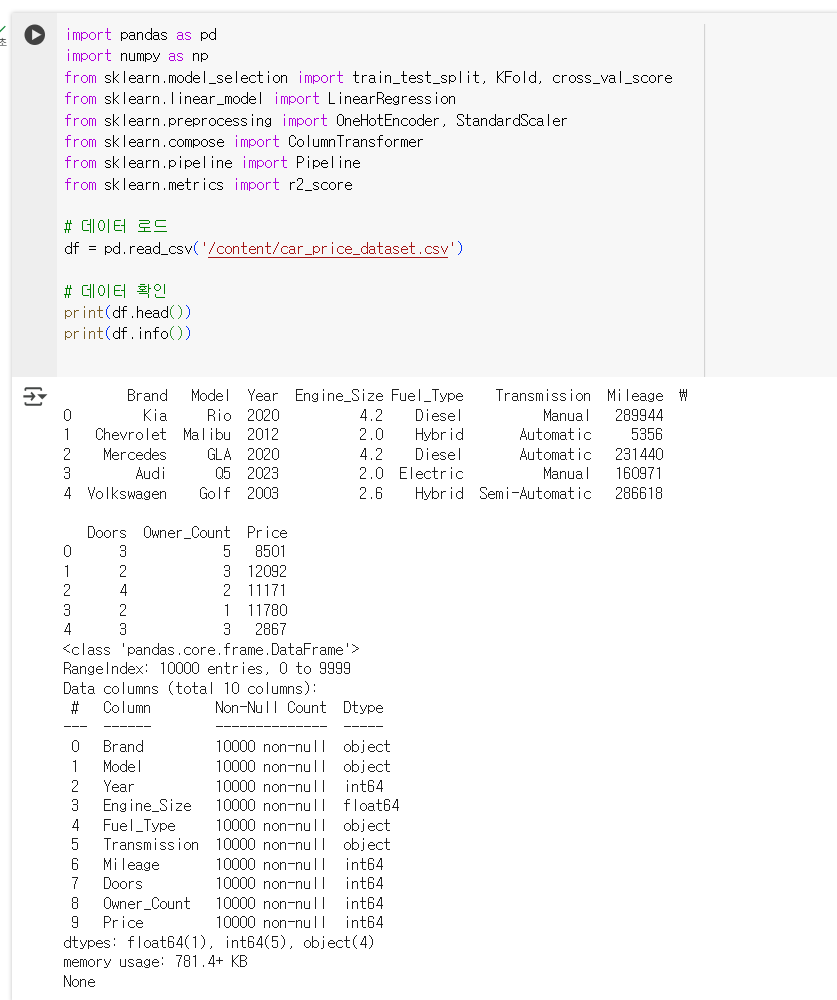The width and height of the screenshot is (837, 1000).
Task: Click the 'Chevrolet' cell in row 1
Action: [130, 435]
